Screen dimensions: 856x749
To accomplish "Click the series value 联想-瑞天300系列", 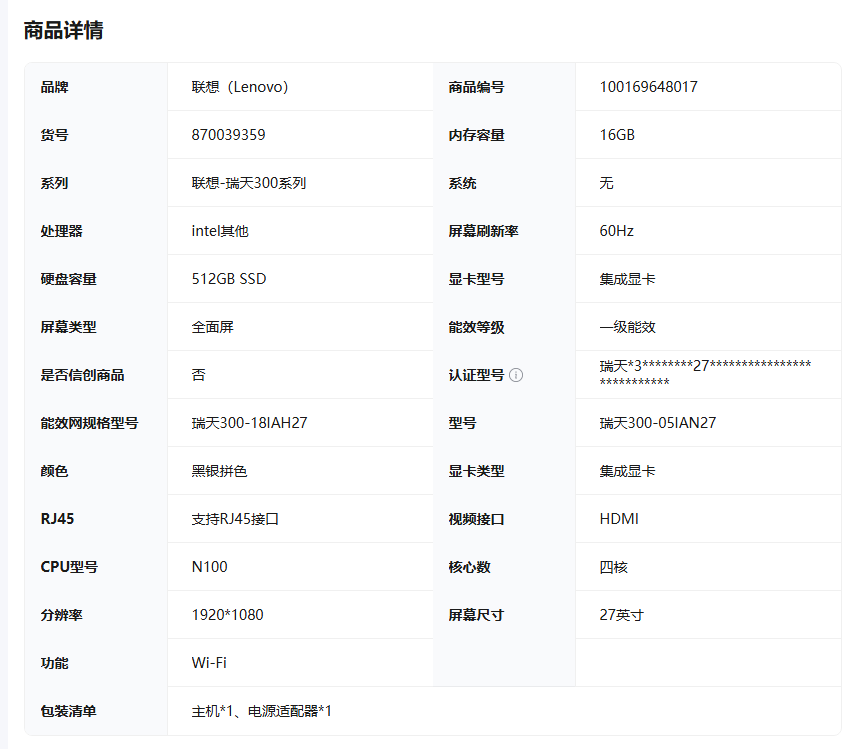I will (249, 183).
